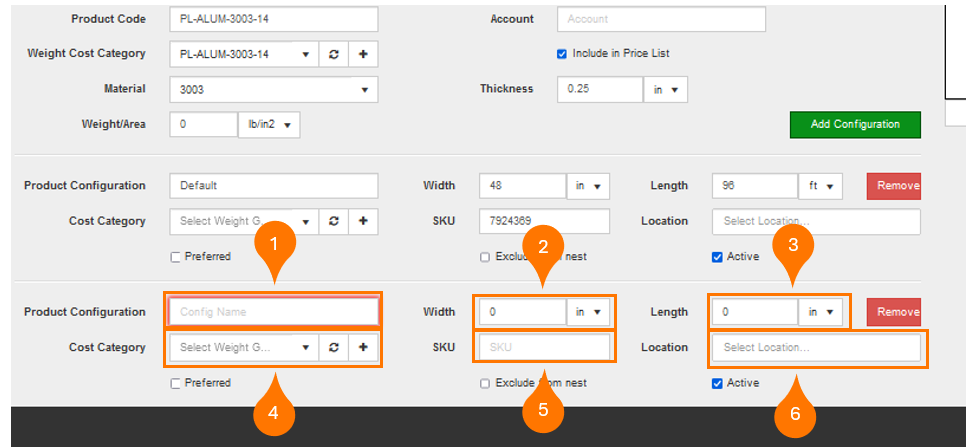Uncheck Include in Price List
Viewport: 968px width, 447px height.
tap(562, 54)
